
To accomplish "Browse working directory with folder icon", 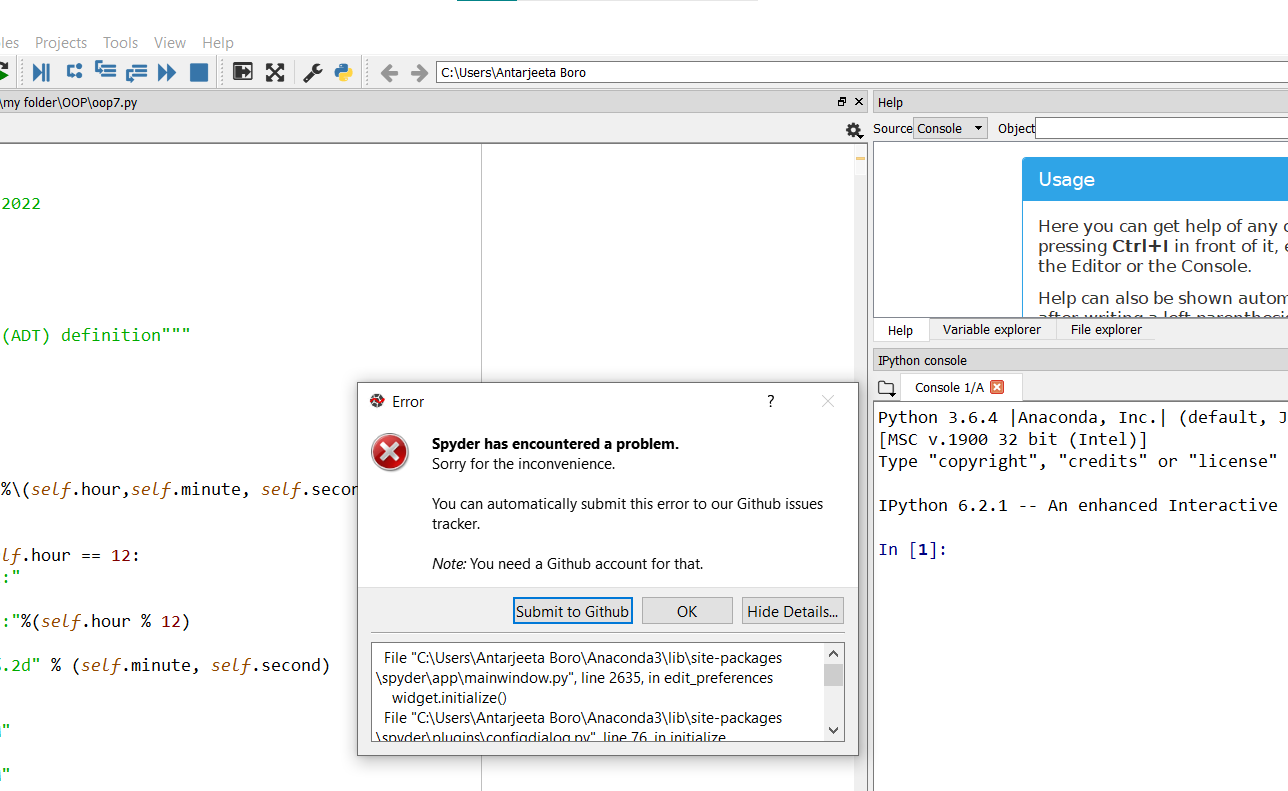I will coord(886,387).
